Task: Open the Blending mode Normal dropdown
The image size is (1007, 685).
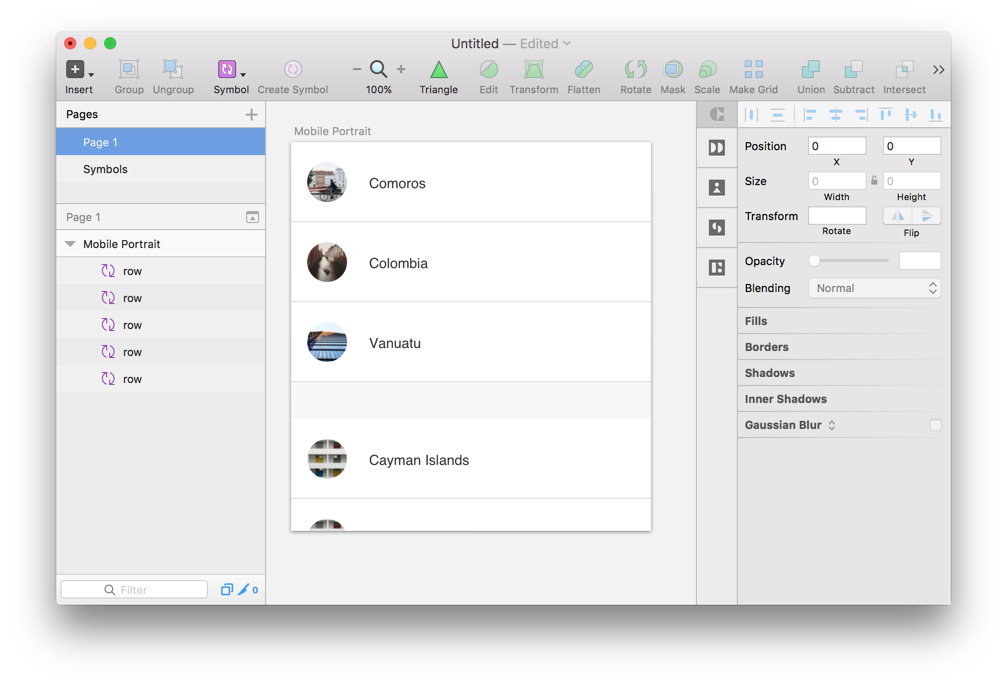Action: point(875,288)
